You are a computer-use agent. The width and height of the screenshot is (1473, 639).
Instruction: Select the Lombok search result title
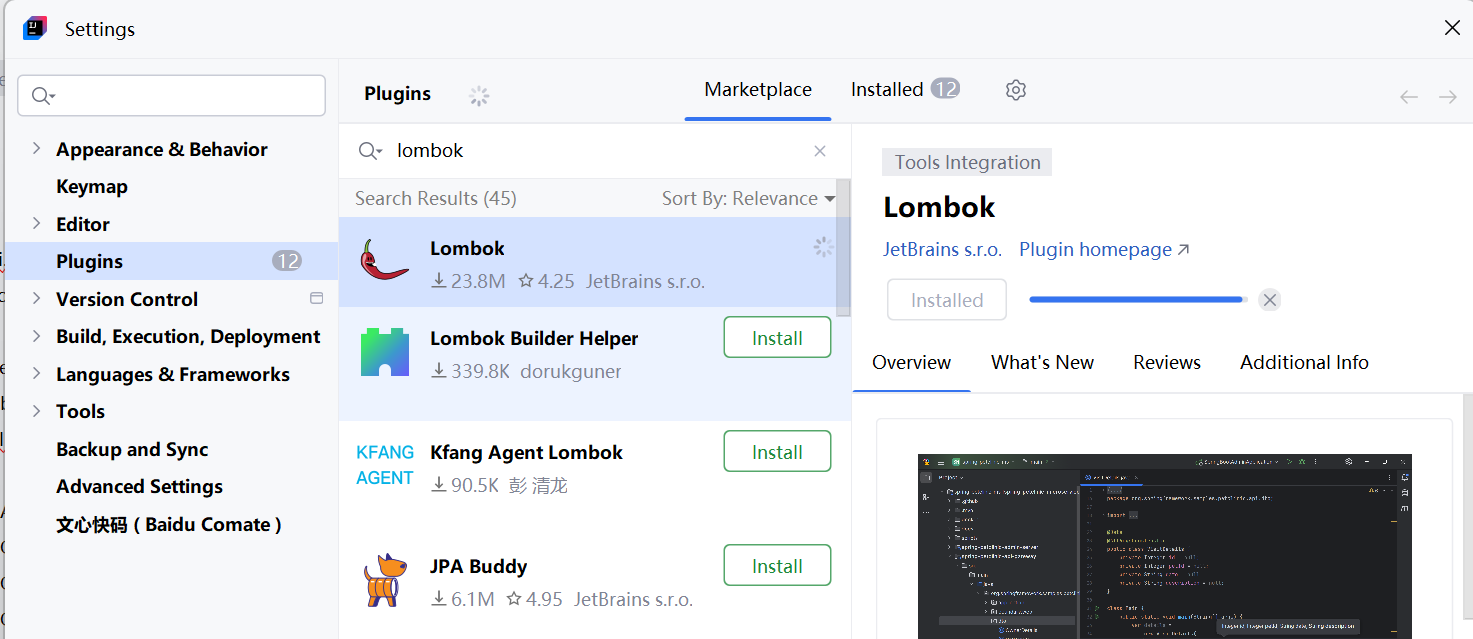467,248
